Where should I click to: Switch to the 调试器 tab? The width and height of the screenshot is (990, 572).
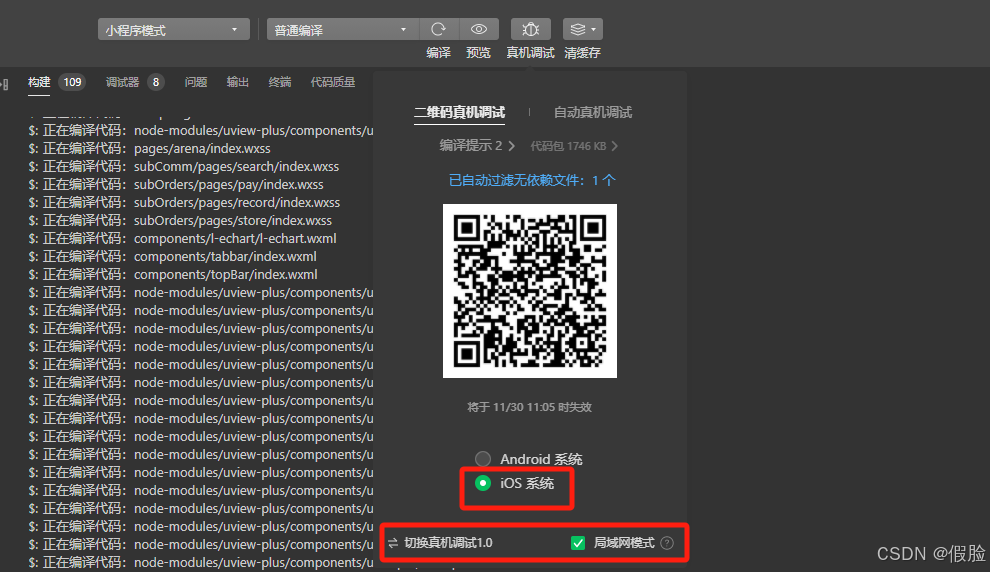122,82
